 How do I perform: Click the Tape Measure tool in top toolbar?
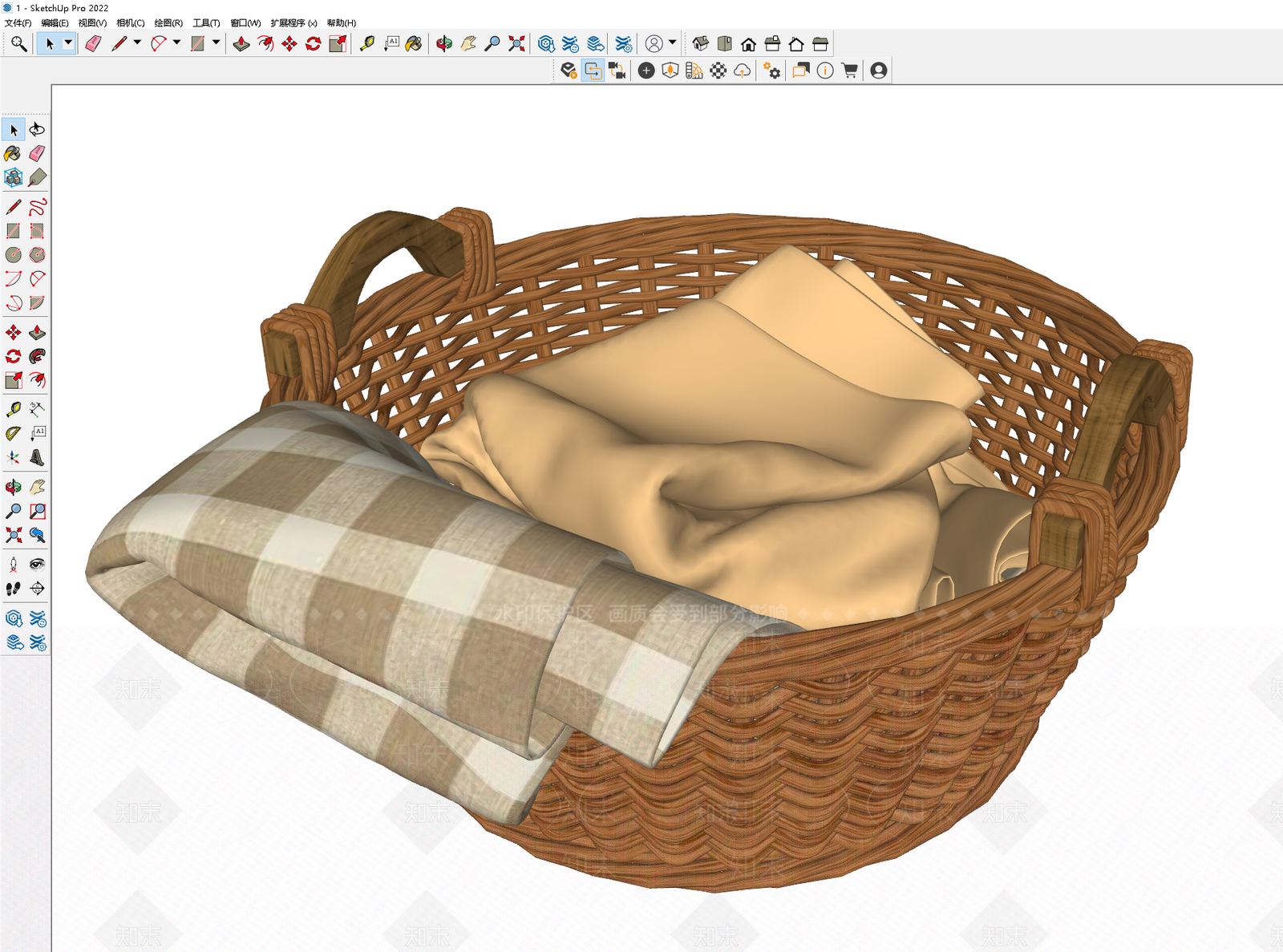[x=367, y=43]
